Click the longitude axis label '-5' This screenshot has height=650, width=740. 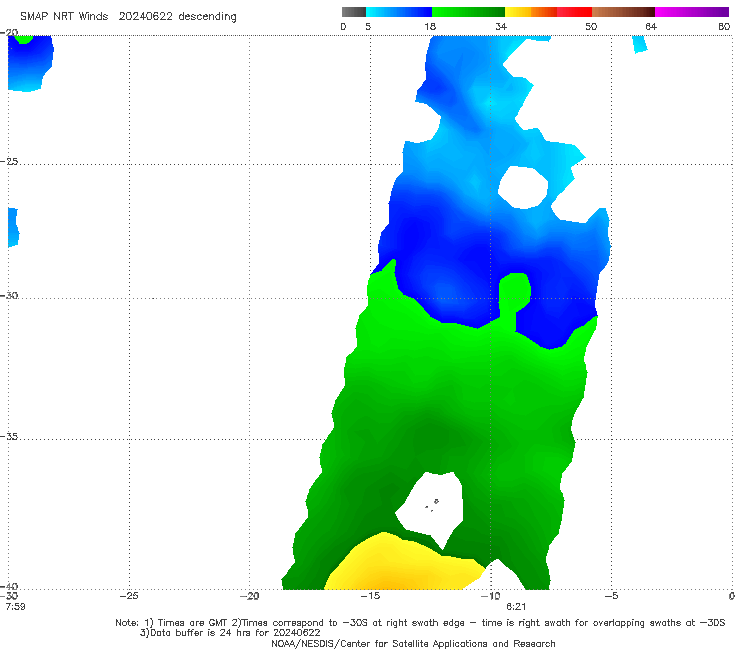point(611,596)
